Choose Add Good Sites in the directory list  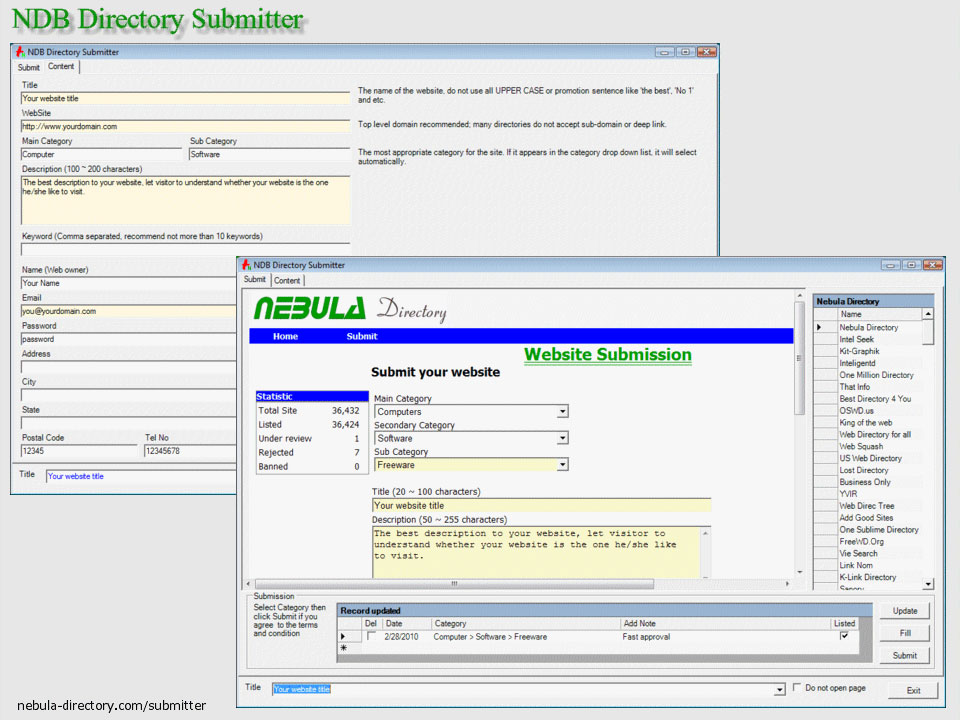(868, 518)
